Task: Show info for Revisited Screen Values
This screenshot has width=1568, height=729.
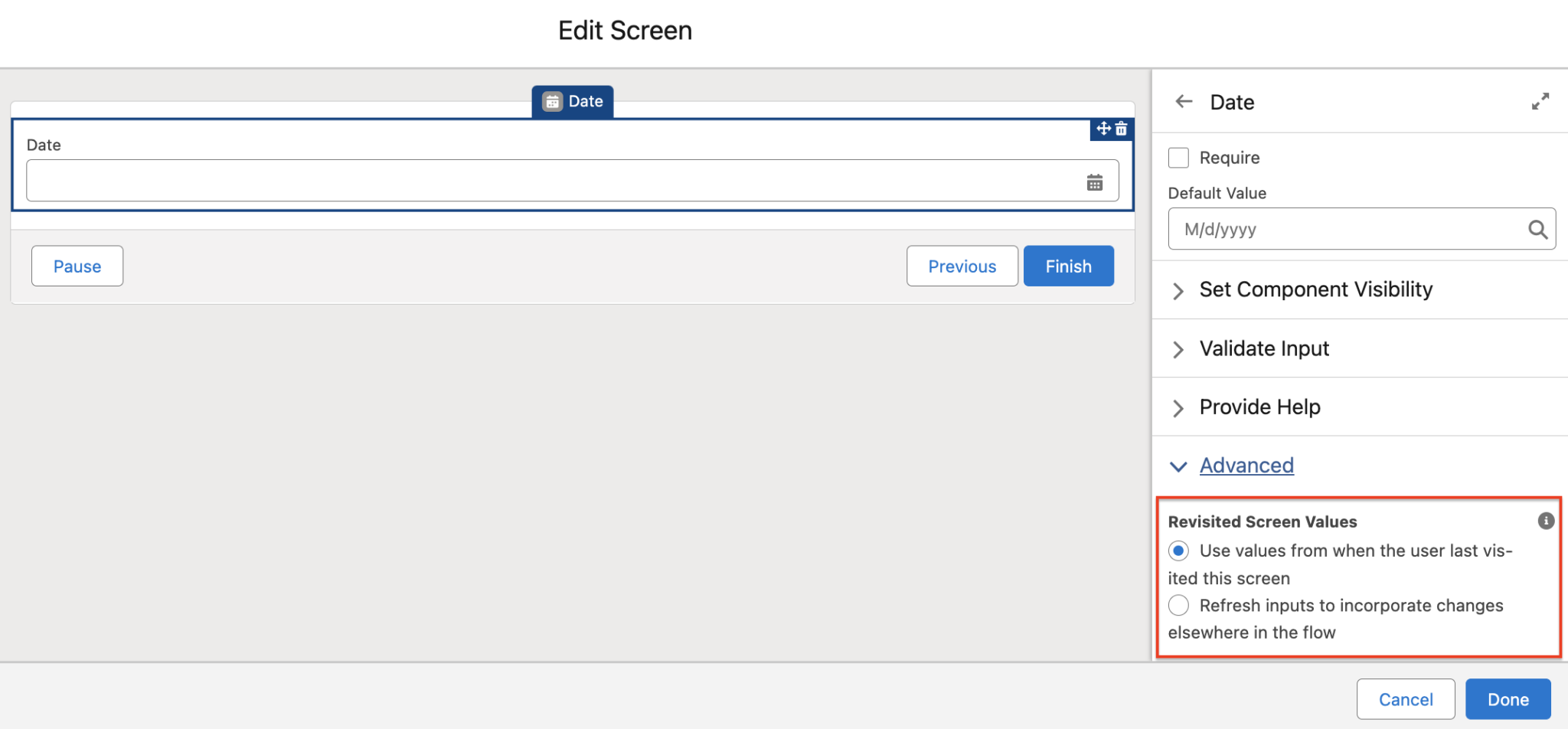Action: (x=1546, y=521)
